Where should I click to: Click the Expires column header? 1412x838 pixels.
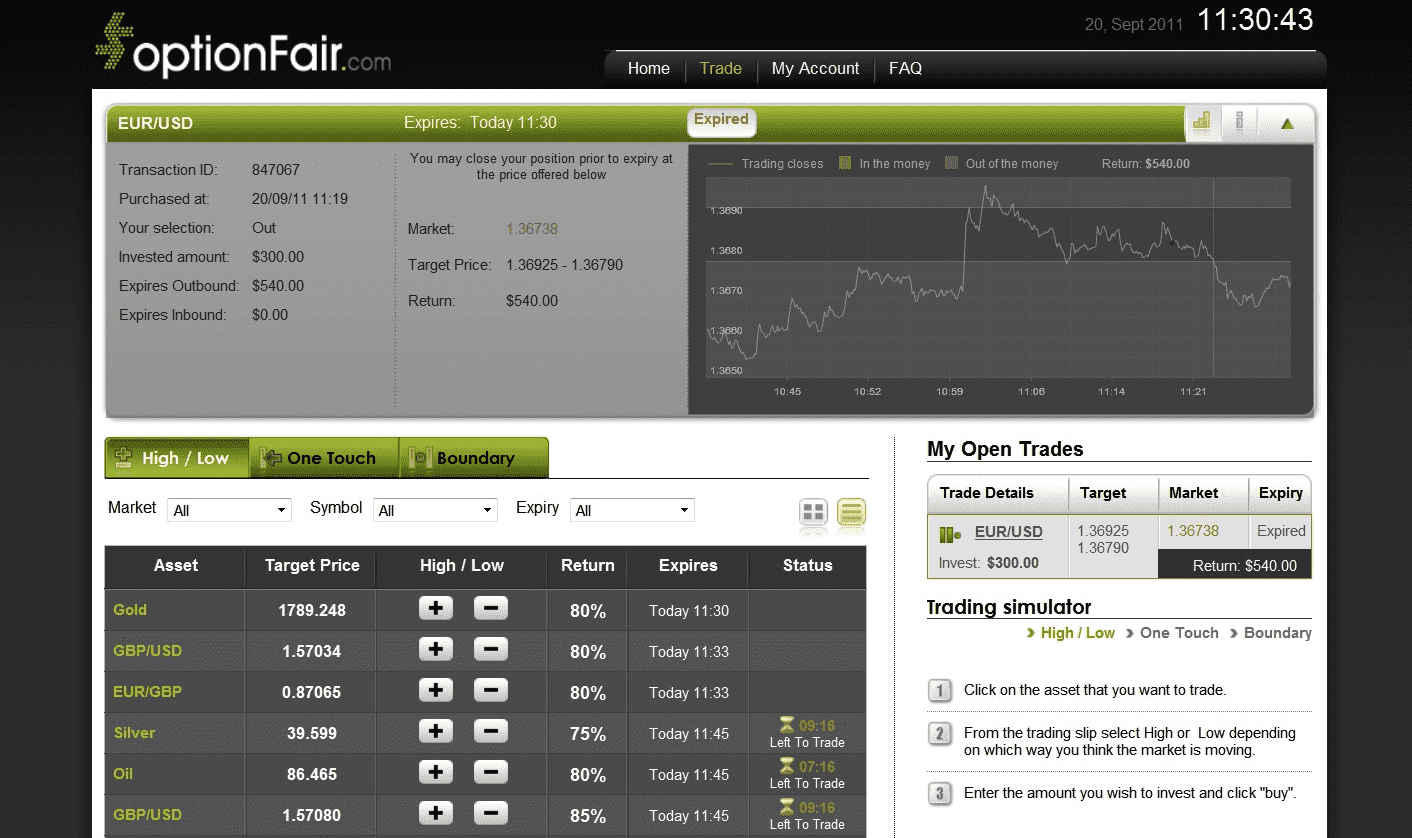[x=688, y=566]
